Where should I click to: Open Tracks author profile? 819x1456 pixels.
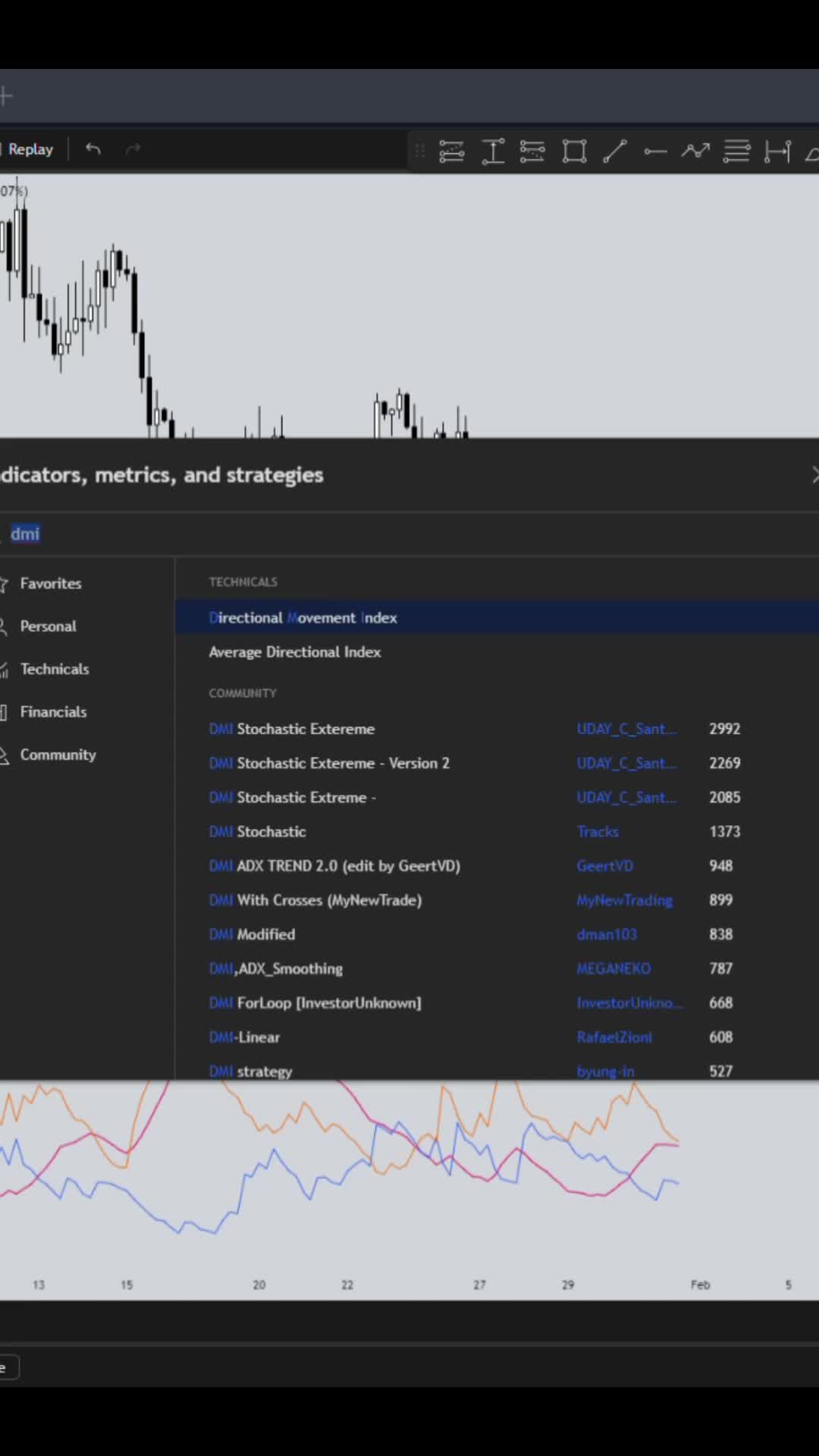[x=598, y=832]
